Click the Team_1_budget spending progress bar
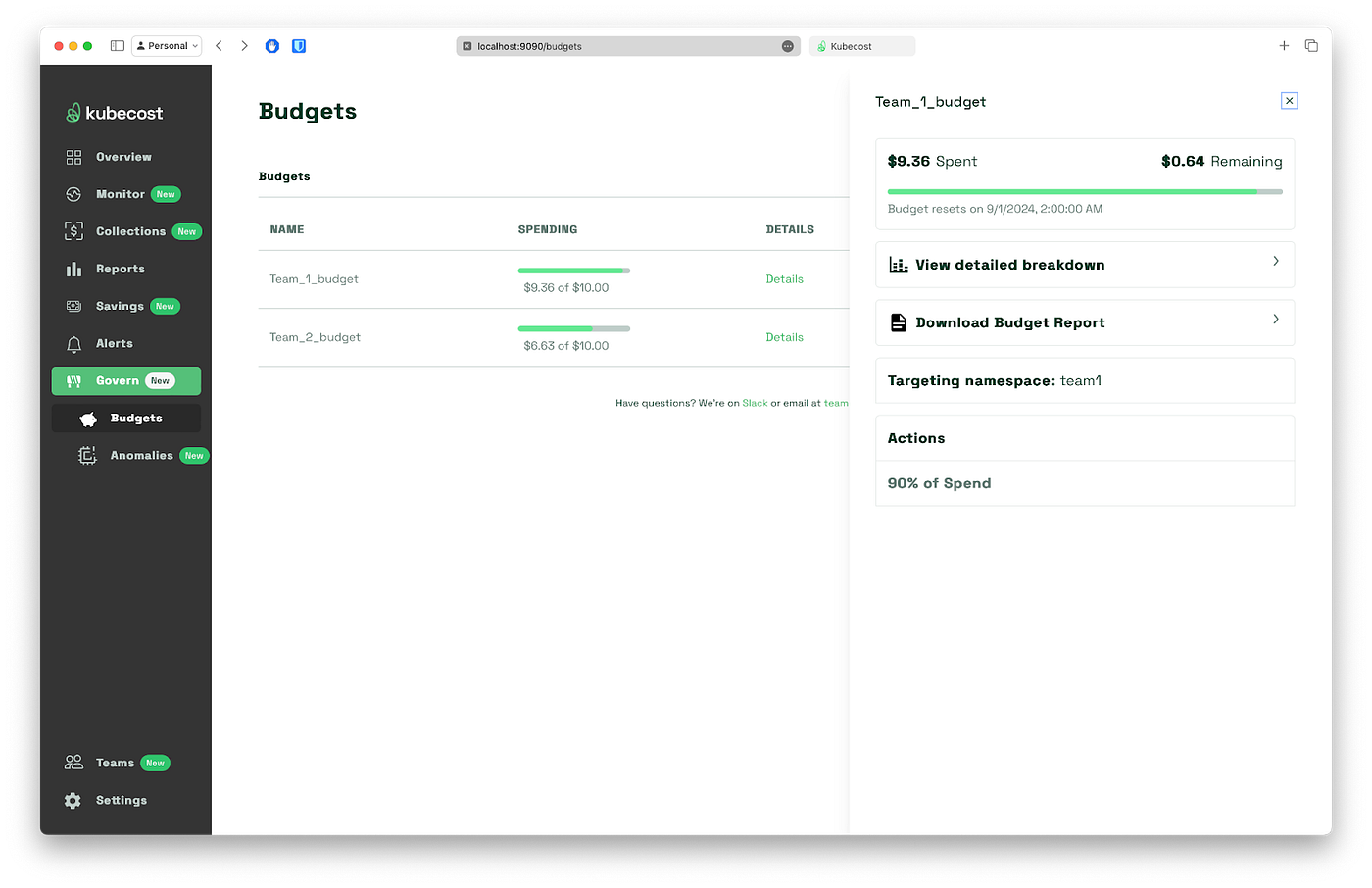1372x888 pixels. coord(574,271)
